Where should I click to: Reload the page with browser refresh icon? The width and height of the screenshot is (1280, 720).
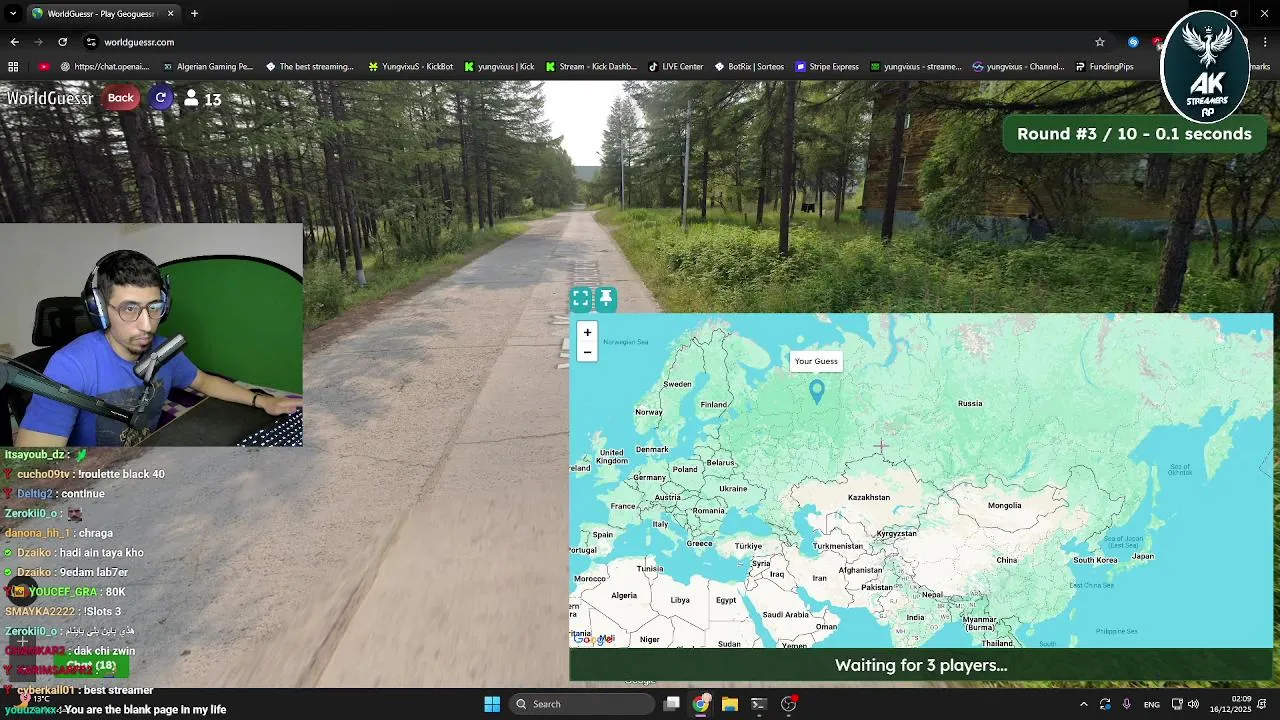pyautogui.click(x=62, y=42)
